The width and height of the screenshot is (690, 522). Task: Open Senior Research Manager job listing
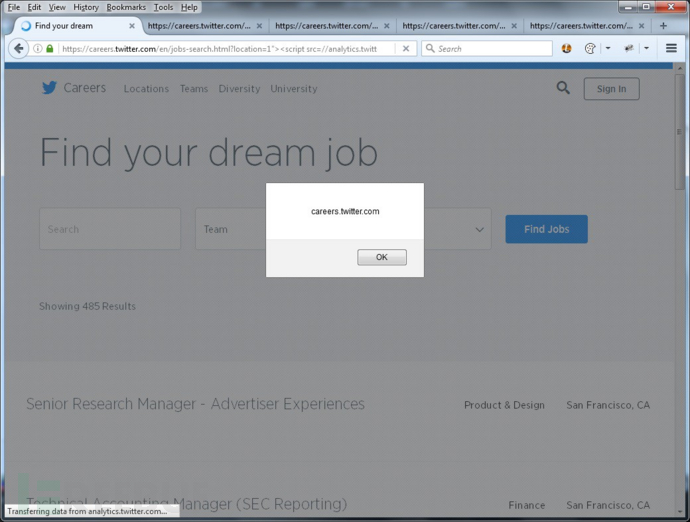[x=195, y=404]
